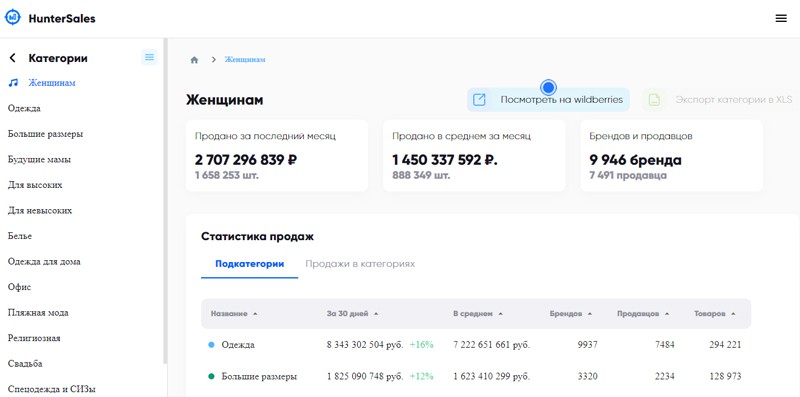Open Для невысоких category in sidebar
The height and width of the screenshot is (397, 800).
(40, 210)
